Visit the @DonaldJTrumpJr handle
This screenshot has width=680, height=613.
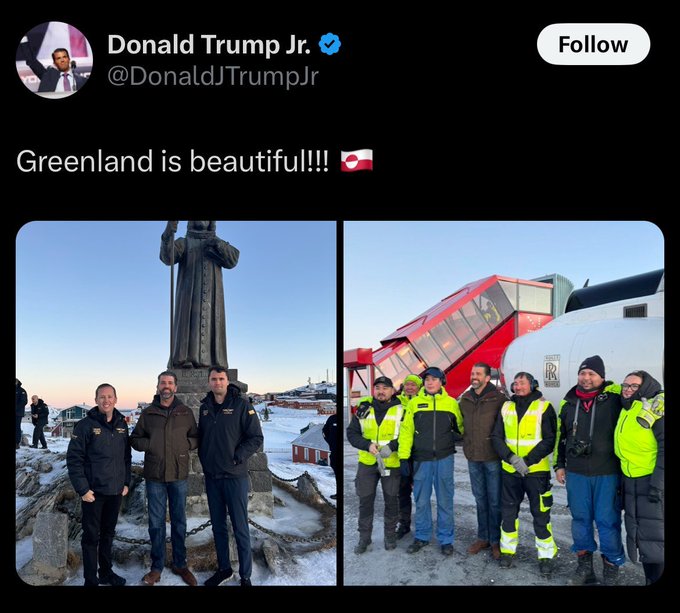pos(212,76)
